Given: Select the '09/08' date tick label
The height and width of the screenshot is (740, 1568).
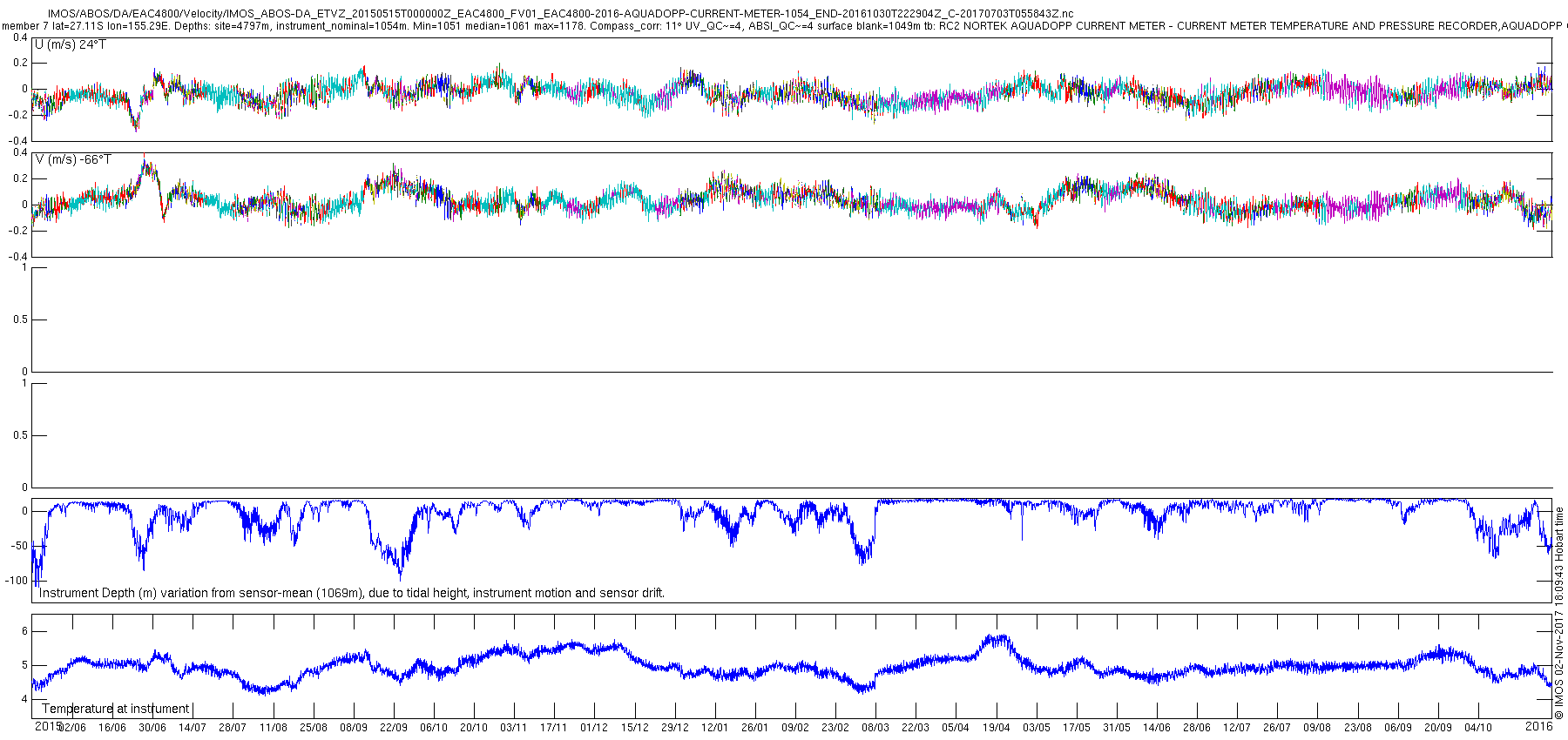Looking at the screenshot, I should point(1317,728).
